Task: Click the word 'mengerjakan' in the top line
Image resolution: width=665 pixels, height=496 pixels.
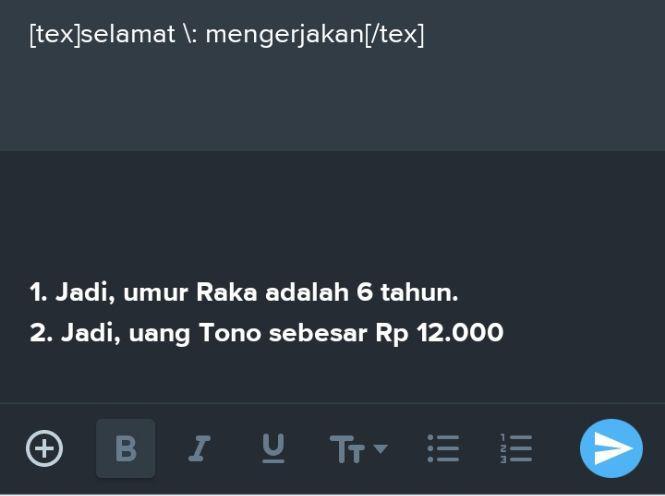Action: (x=285, y=35)
